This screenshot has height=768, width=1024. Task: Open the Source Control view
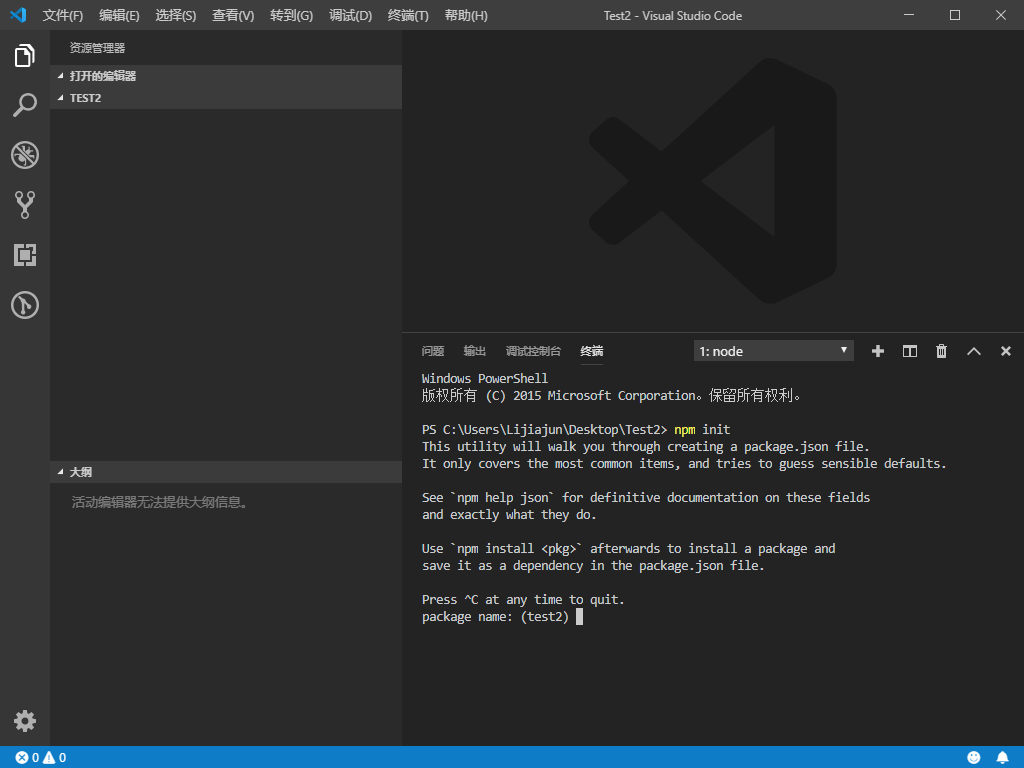pyautogui.click(x=24, y=205)
